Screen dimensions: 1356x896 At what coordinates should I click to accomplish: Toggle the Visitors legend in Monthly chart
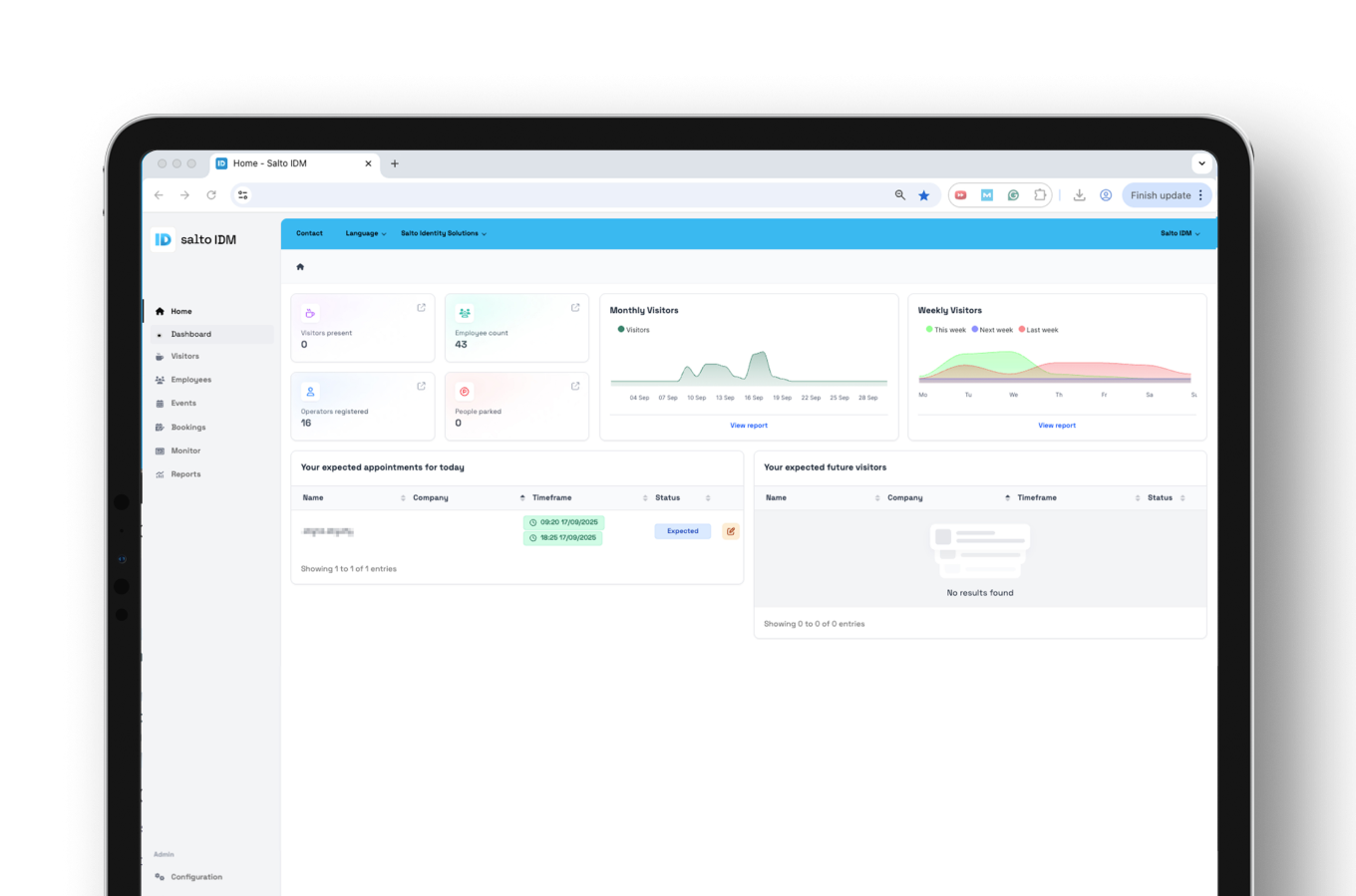click(637, 330)
